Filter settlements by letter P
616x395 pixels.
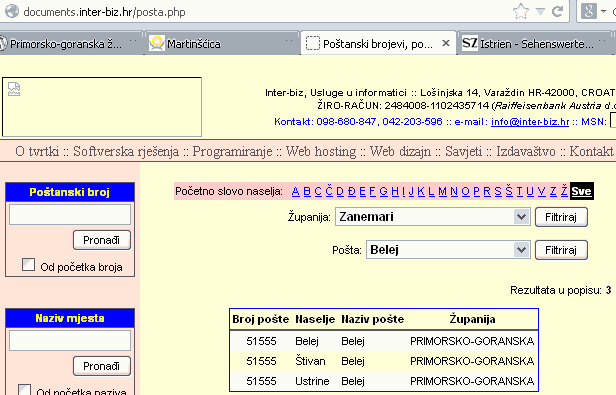[x=477, y=191]
